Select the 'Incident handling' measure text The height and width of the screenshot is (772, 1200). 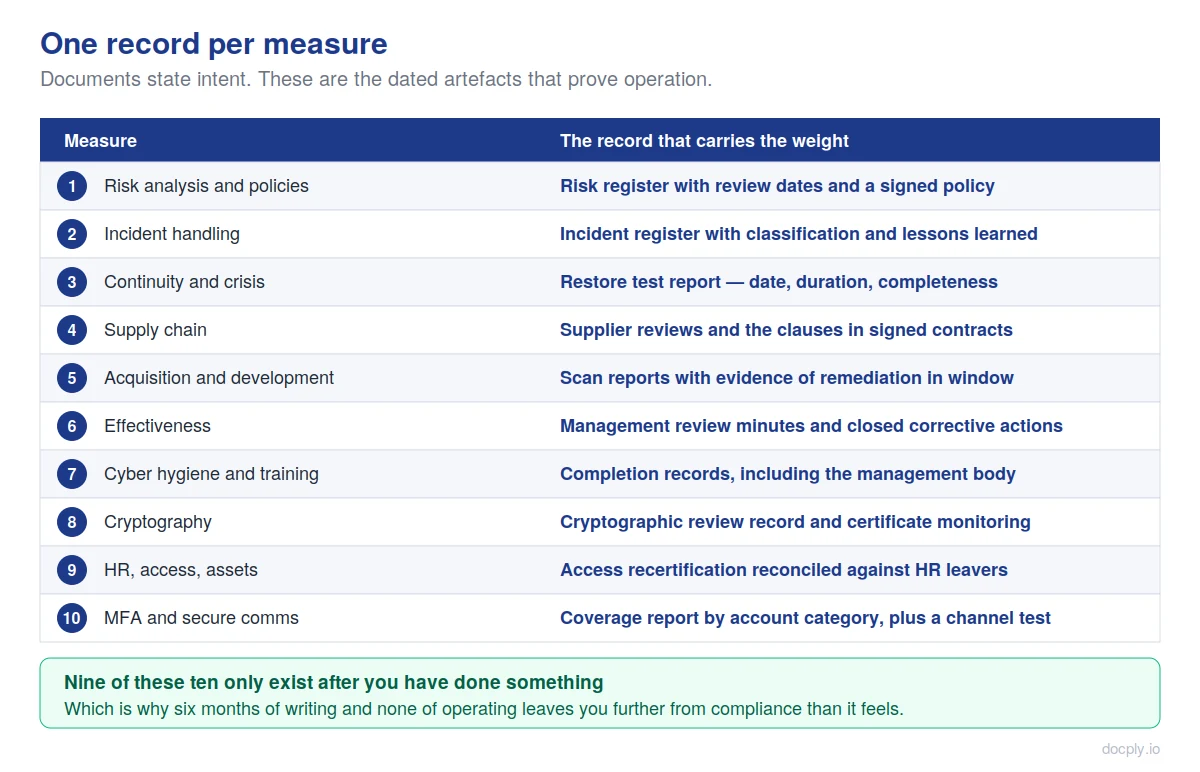click(172, 234)
